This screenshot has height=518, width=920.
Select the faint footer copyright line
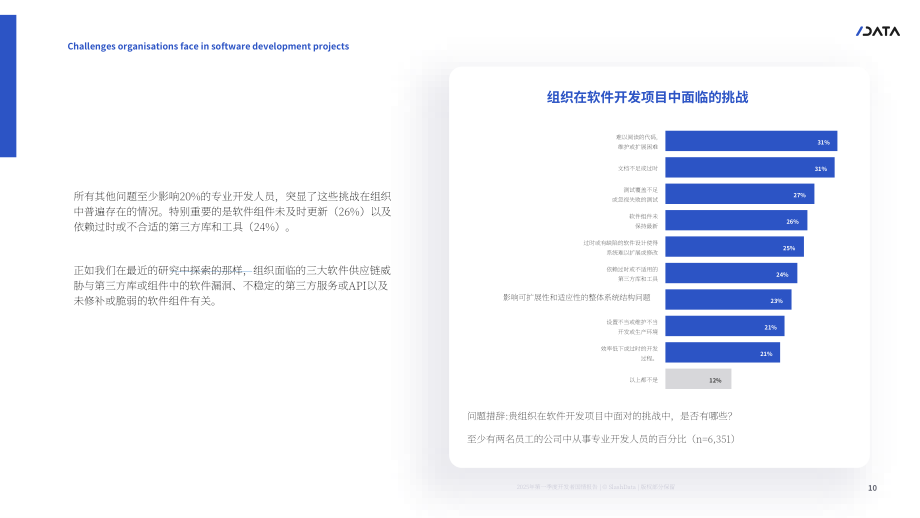[596, 487]
